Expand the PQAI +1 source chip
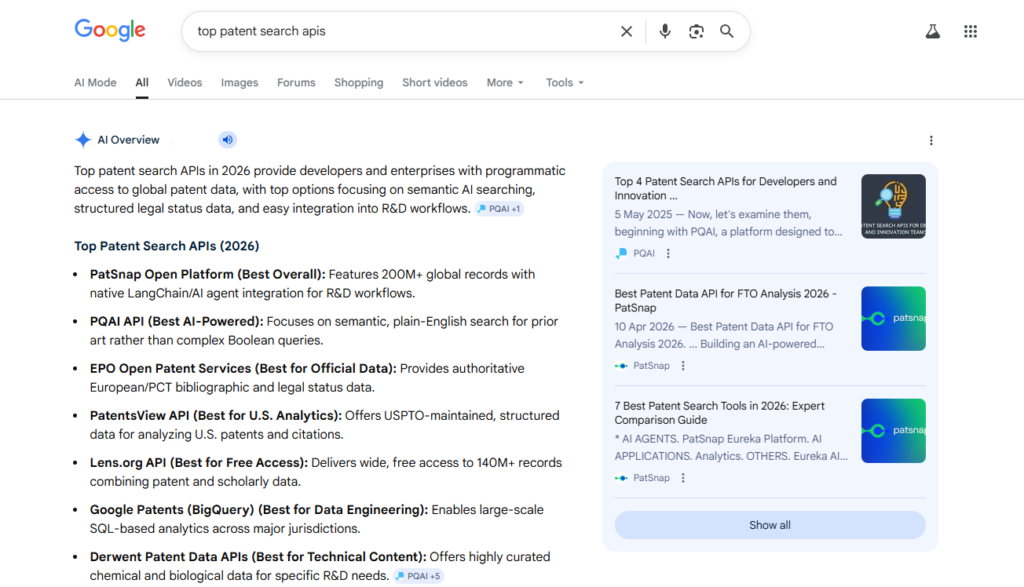Image resolution: width=1024 pixels, height=587 pixels. click(x=499, y=209)
